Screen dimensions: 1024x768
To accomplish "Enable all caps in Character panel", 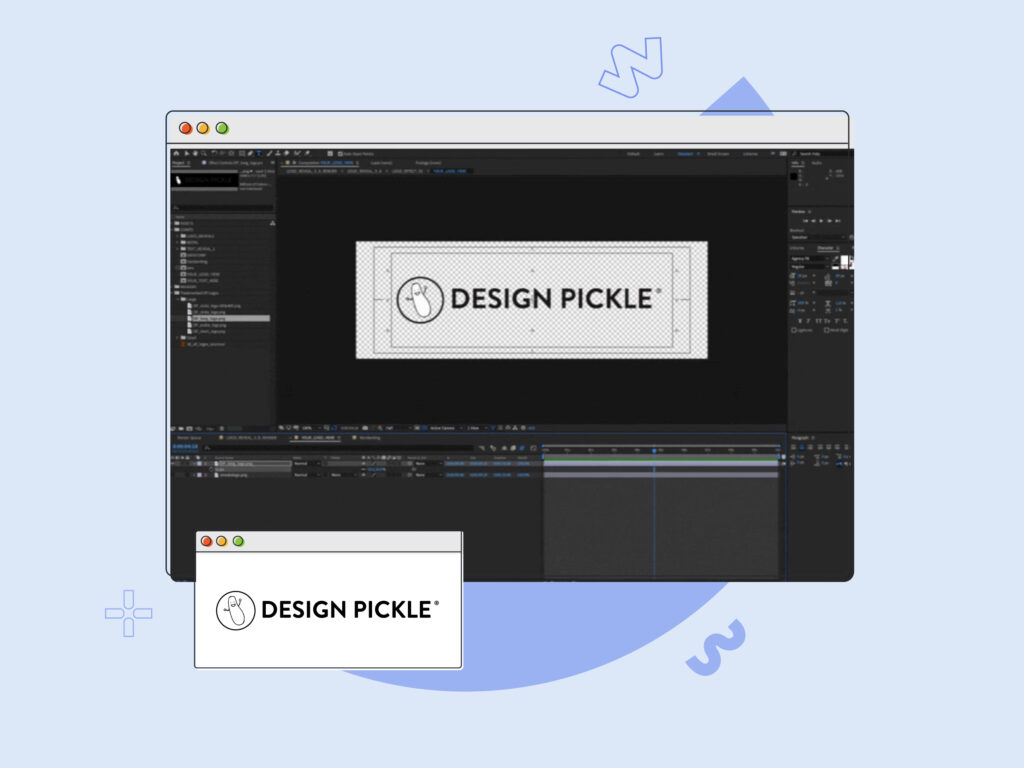I will click(x=819, y=321).
